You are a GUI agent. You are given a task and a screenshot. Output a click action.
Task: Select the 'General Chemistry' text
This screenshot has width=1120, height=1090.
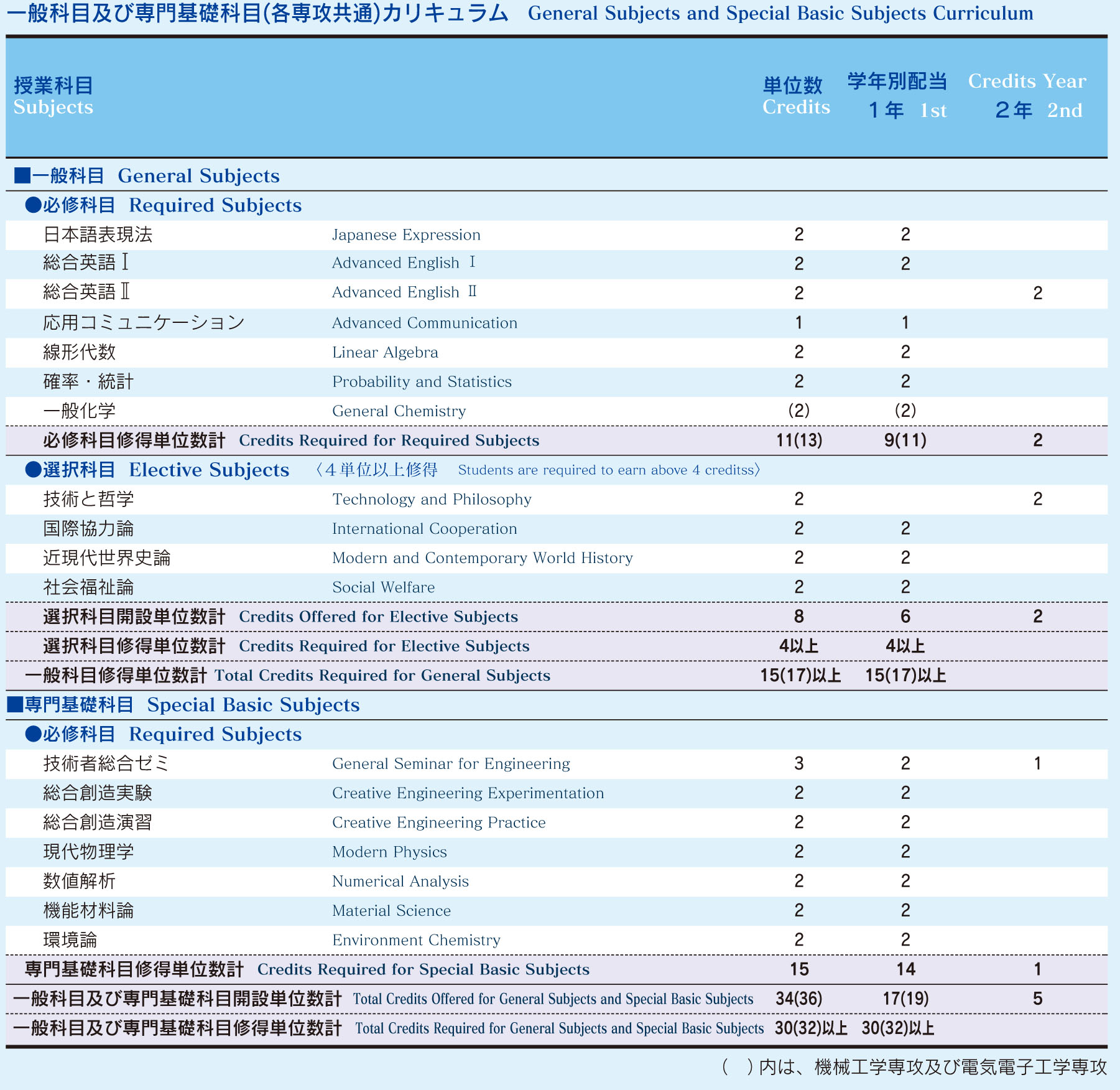coord(399,411)
